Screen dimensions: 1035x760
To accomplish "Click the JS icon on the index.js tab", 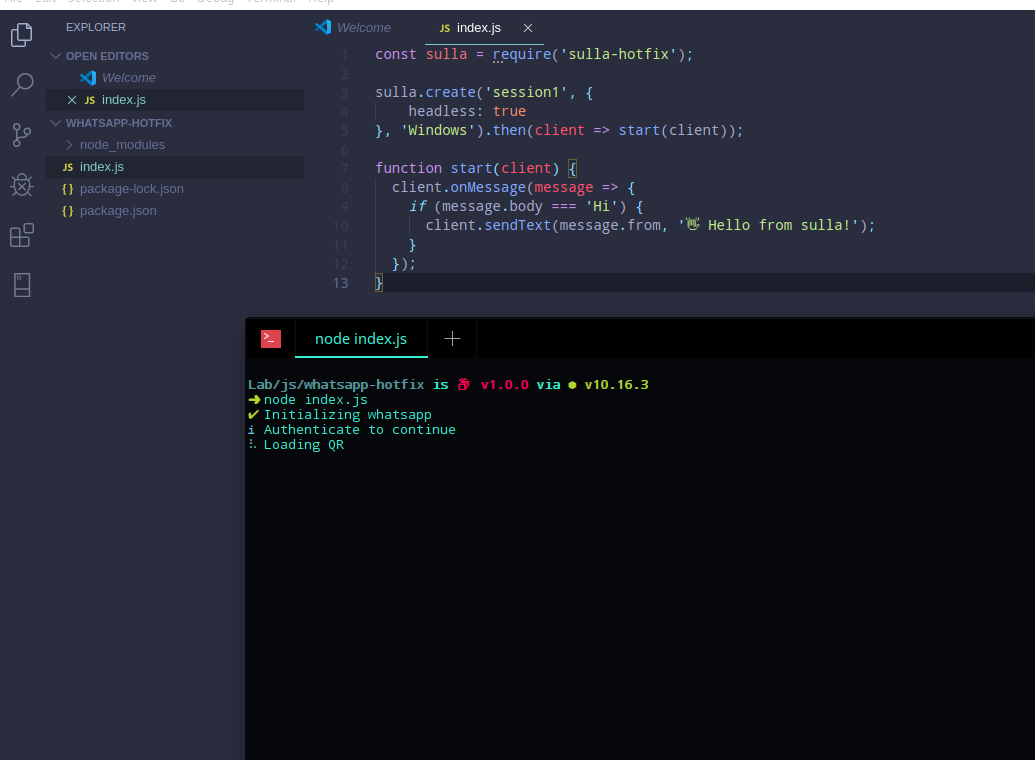I will pyautogui.click(x=445, y=28).
